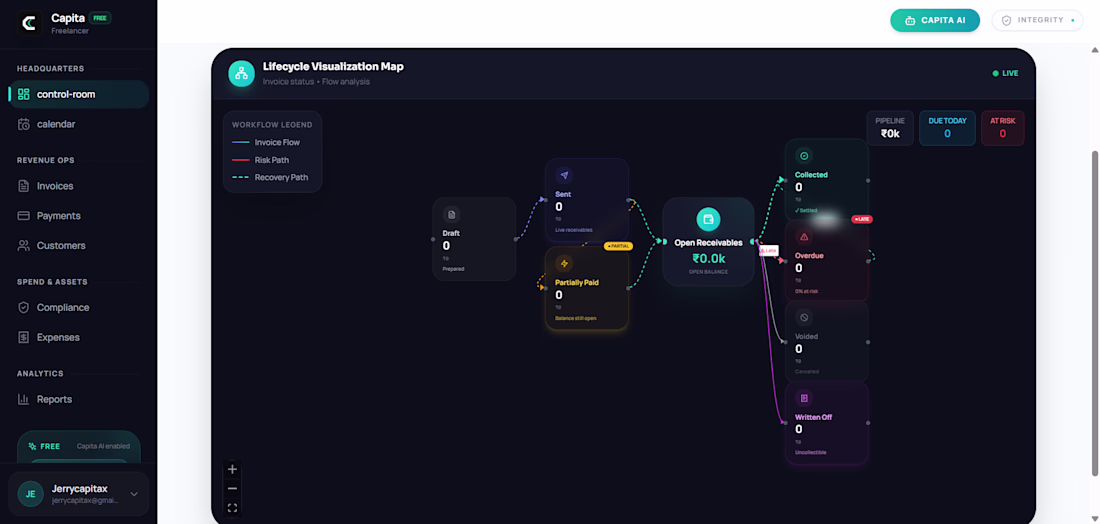Click the Voided node cancel icon
1100x524 pixels.
point(804,317)
